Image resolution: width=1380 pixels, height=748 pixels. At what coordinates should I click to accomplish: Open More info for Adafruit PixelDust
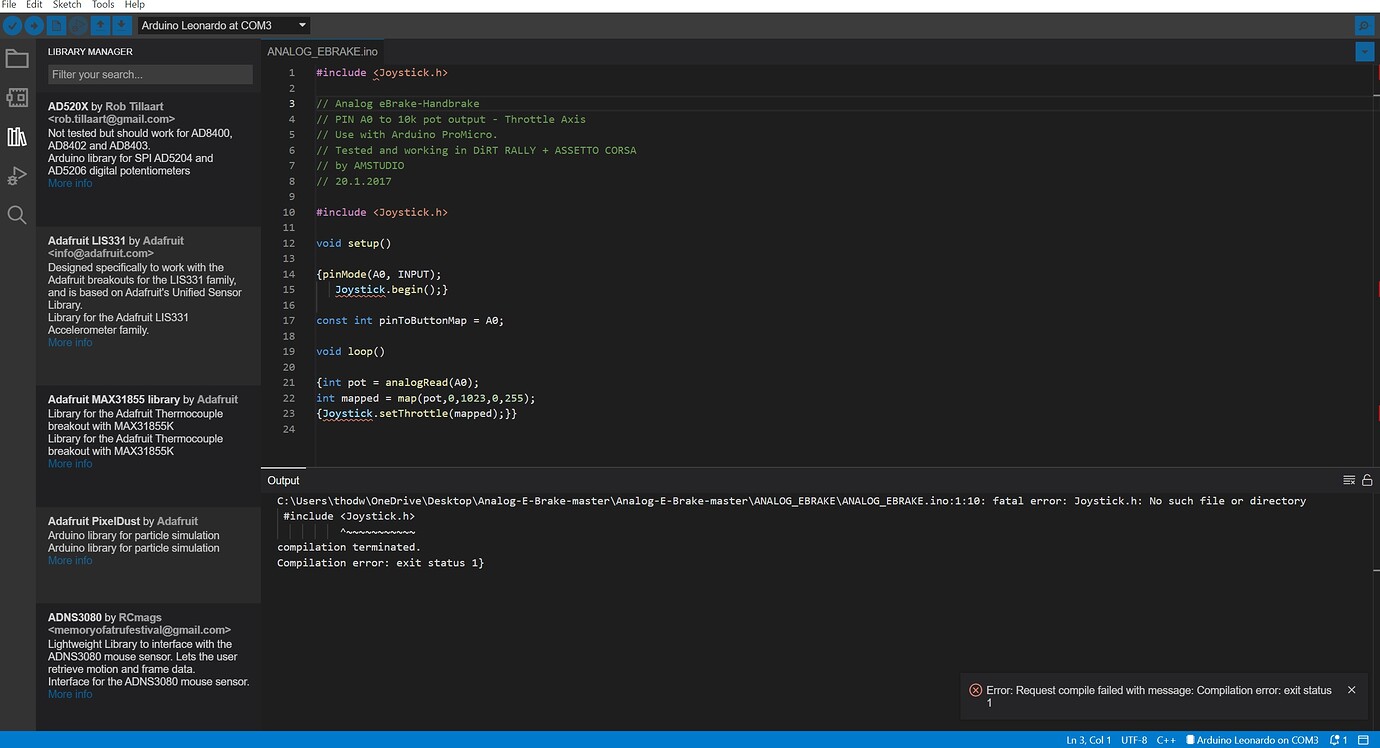[69, 560]
